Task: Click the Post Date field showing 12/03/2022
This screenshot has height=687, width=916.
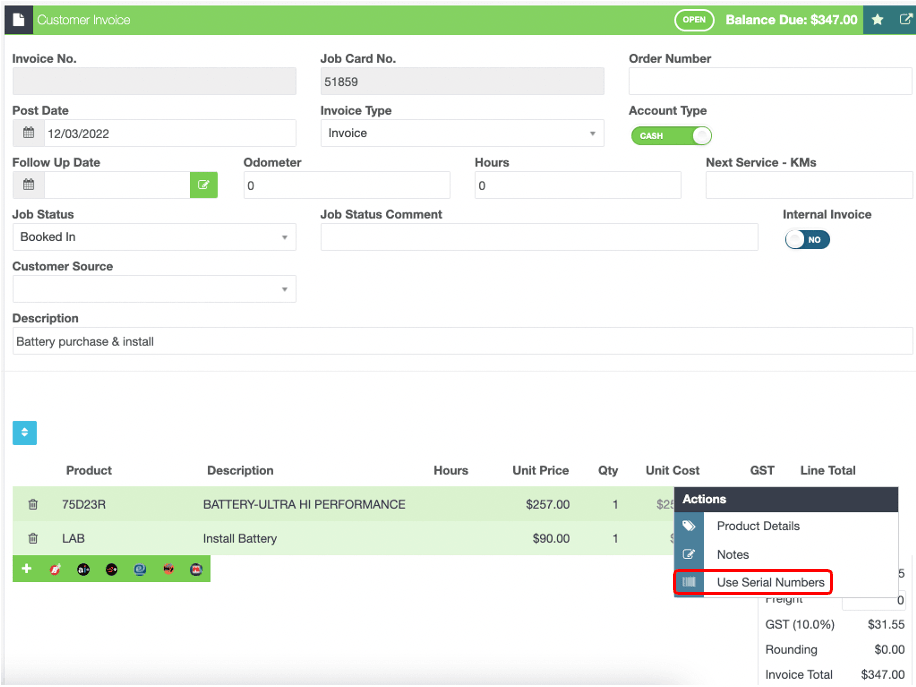Action: (x=170, y=133)
